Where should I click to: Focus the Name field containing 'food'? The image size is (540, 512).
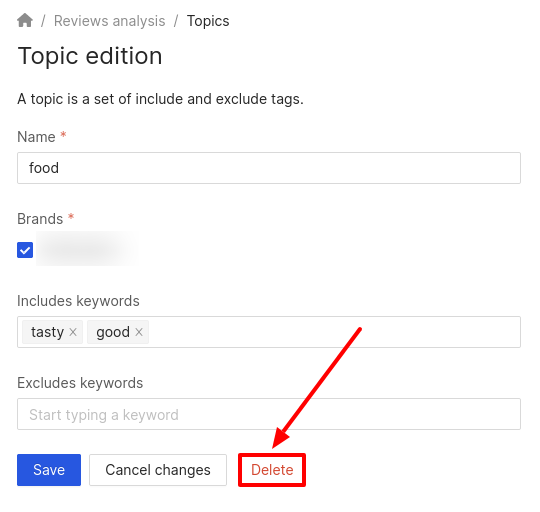point(269,168)
